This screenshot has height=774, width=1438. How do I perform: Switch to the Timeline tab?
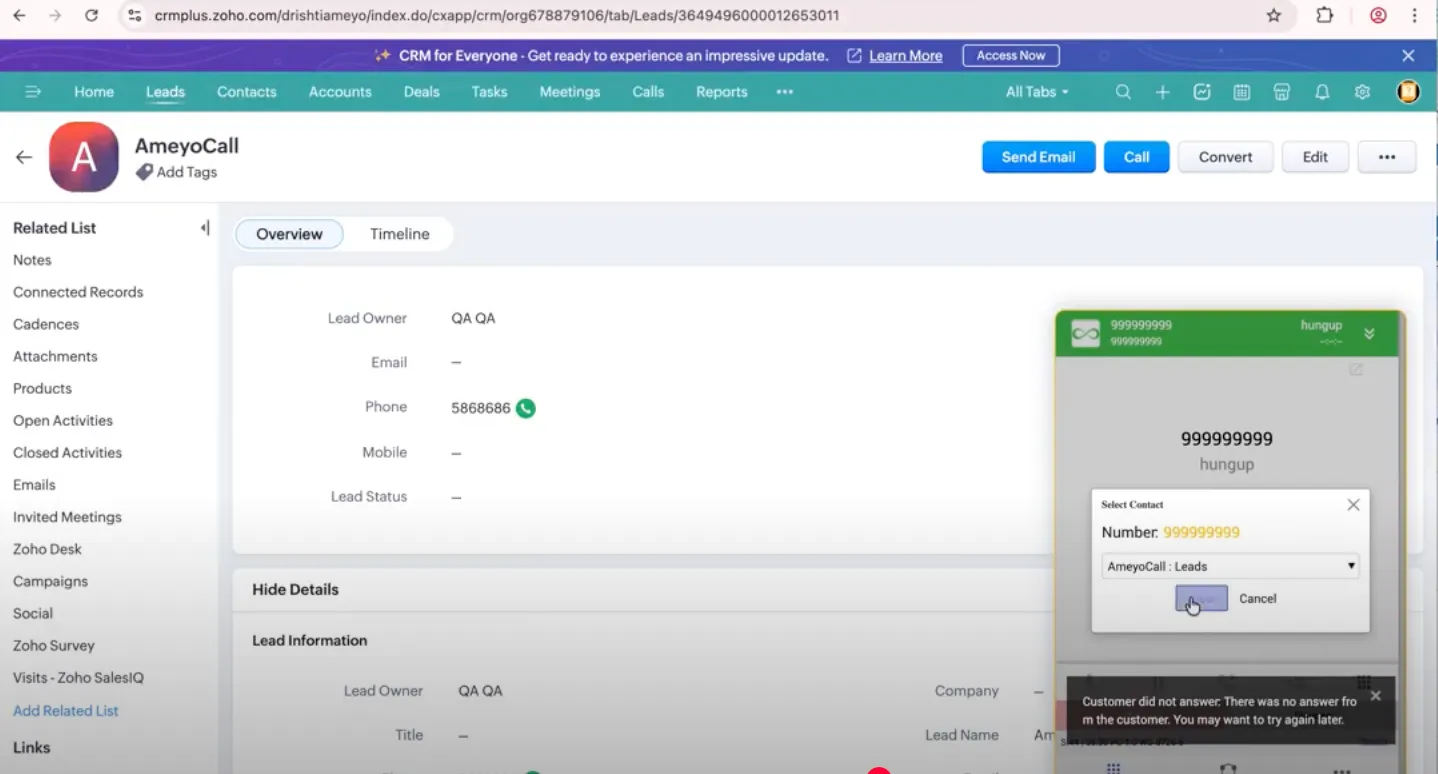click(x=399, y=234)
